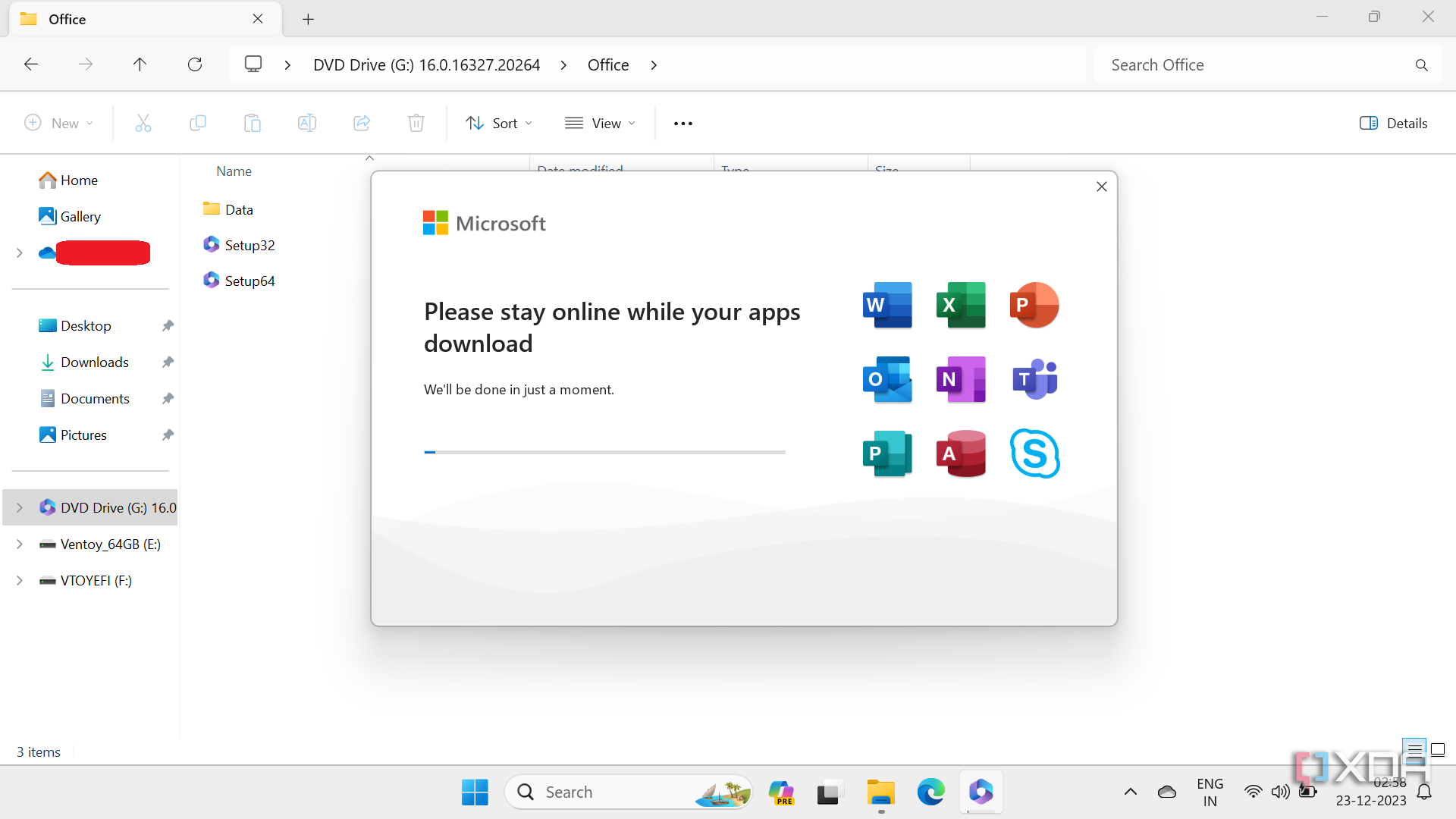Click the Copilot Preview taskbar icon
1456x819 pixels.
coord(781,792)
